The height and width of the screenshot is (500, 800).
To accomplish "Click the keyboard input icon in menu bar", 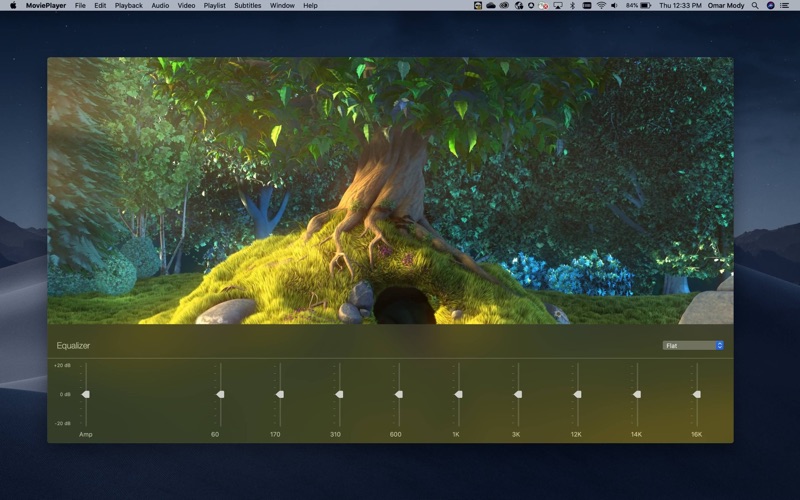I will pyautogui.click(x=587, y=6).
